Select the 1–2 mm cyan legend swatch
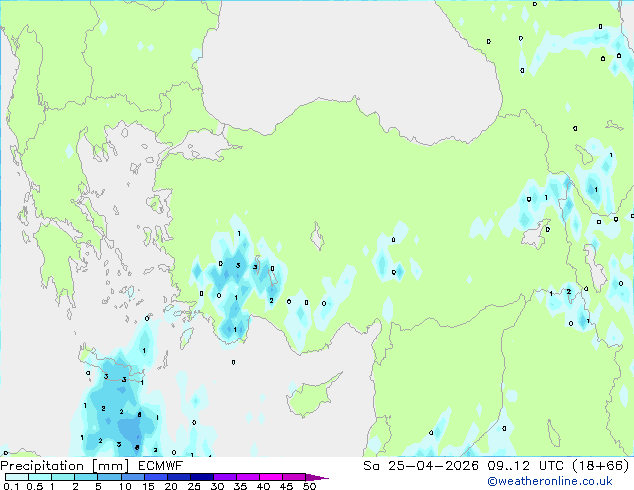 pos(63,477)
